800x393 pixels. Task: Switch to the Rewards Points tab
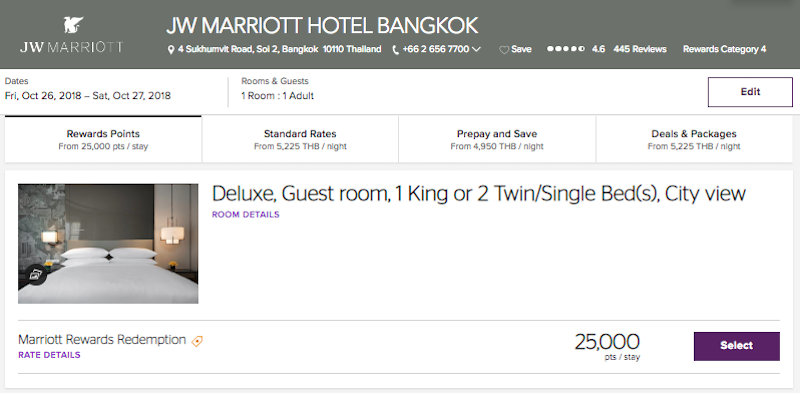[x=103, y=139]
